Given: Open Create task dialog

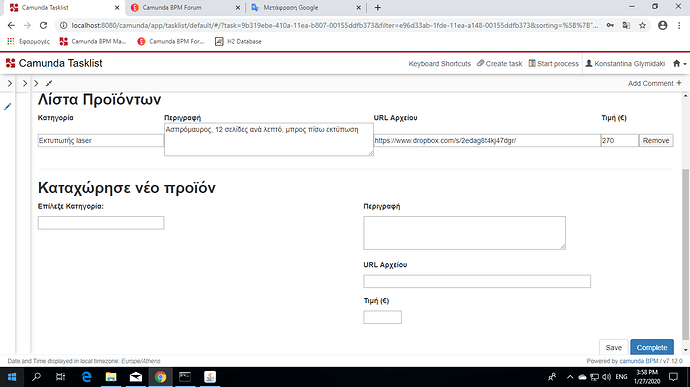Looking at the screenshot, I should (499, 64).
